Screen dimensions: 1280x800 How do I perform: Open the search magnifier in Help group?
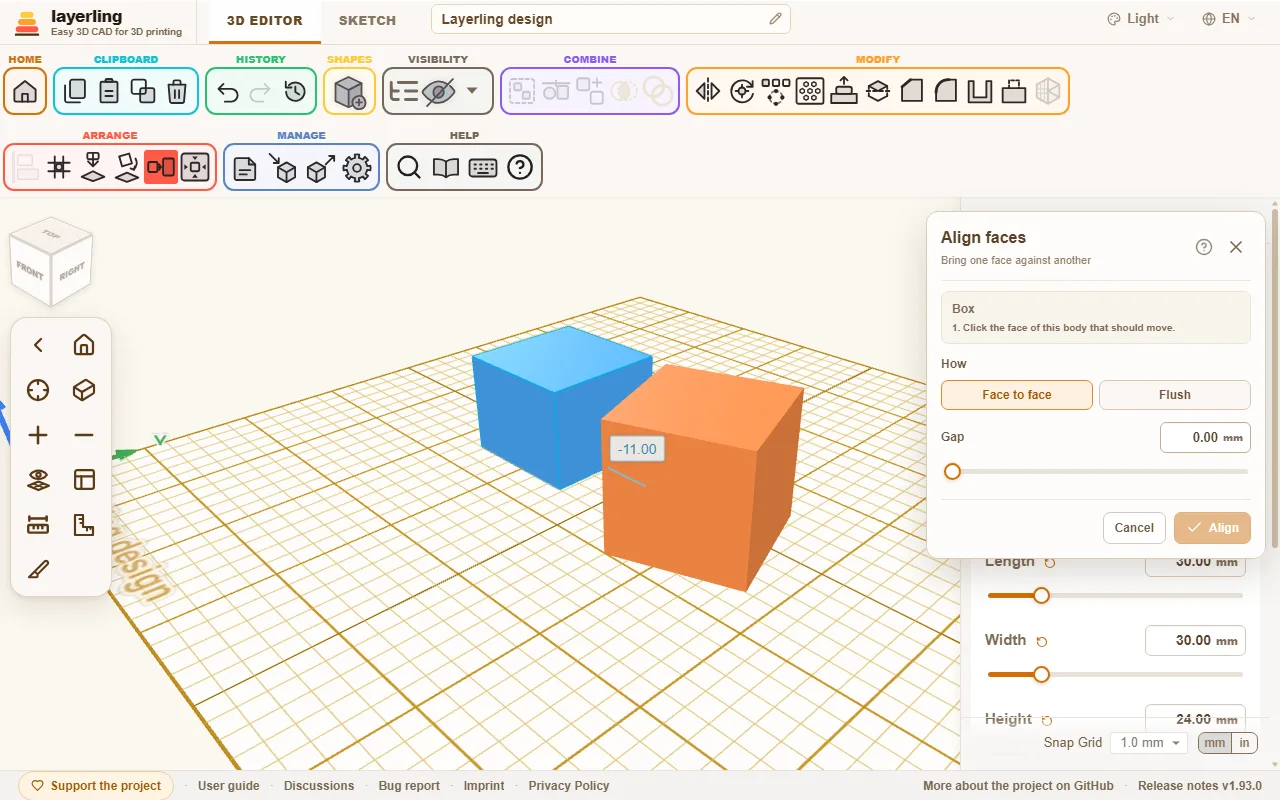(409, 168)
